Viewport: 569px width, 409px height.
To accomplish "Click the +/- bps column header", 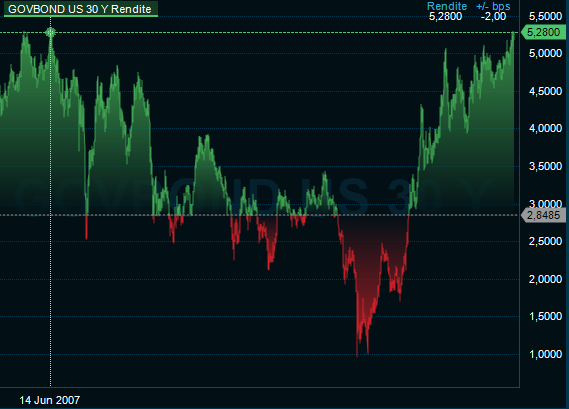I will 493,6.
